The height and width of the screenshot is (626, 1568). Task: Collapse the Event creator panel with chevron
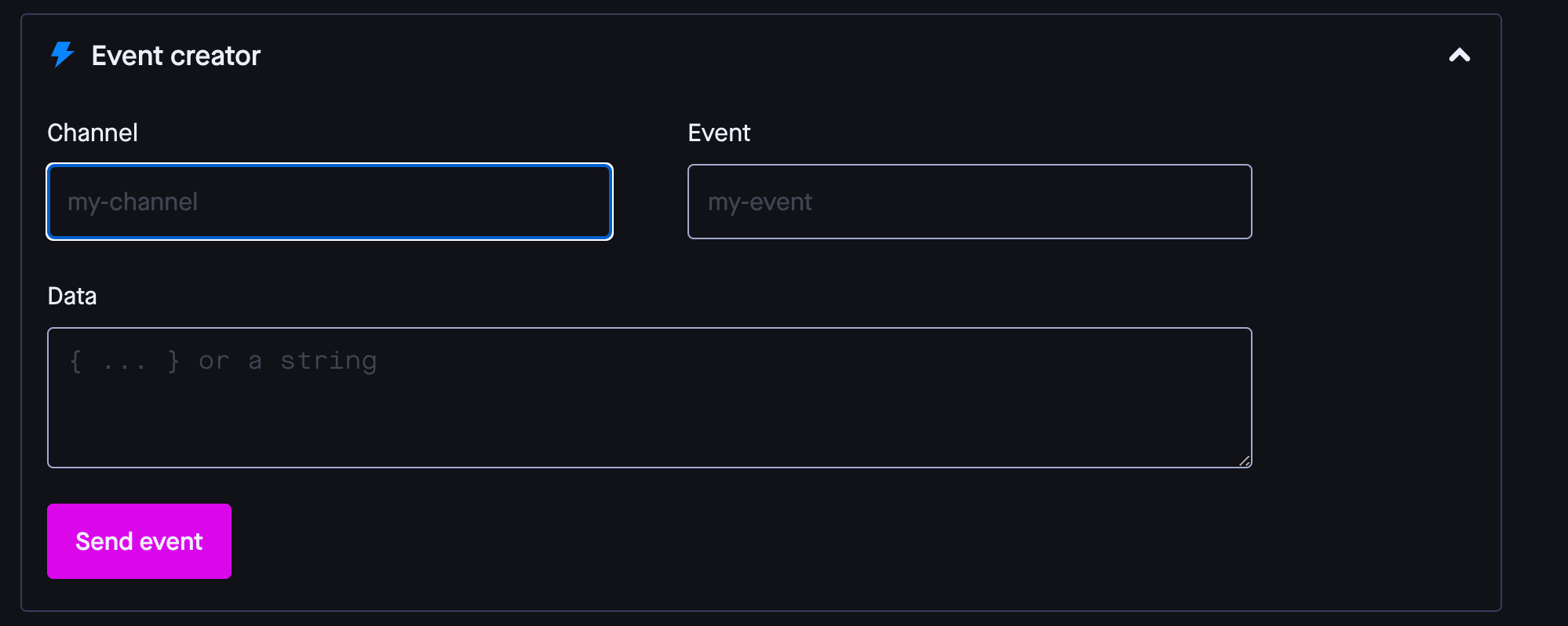pos(1459,55)
